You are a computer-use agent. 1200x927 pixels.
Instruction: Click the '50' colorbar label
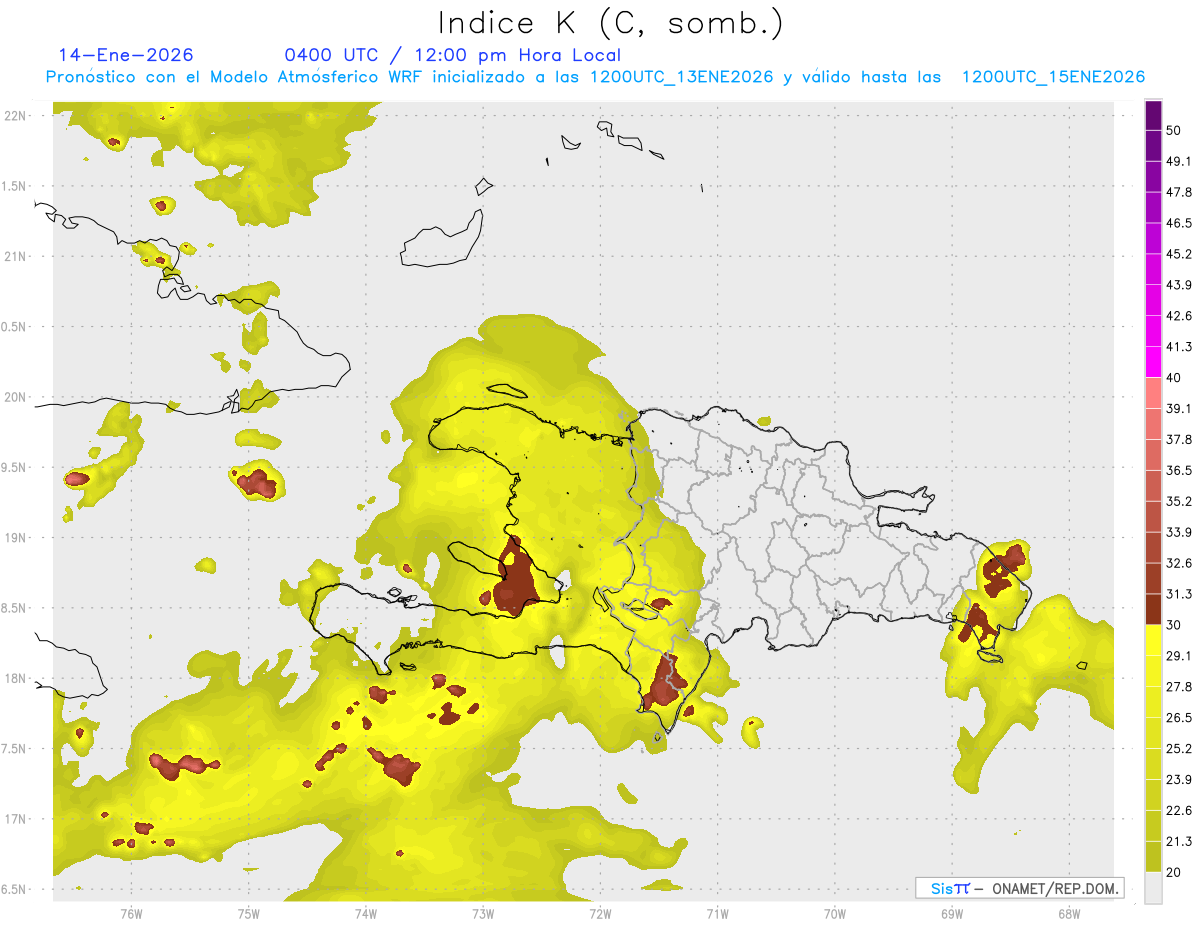tap(1174, 131)
